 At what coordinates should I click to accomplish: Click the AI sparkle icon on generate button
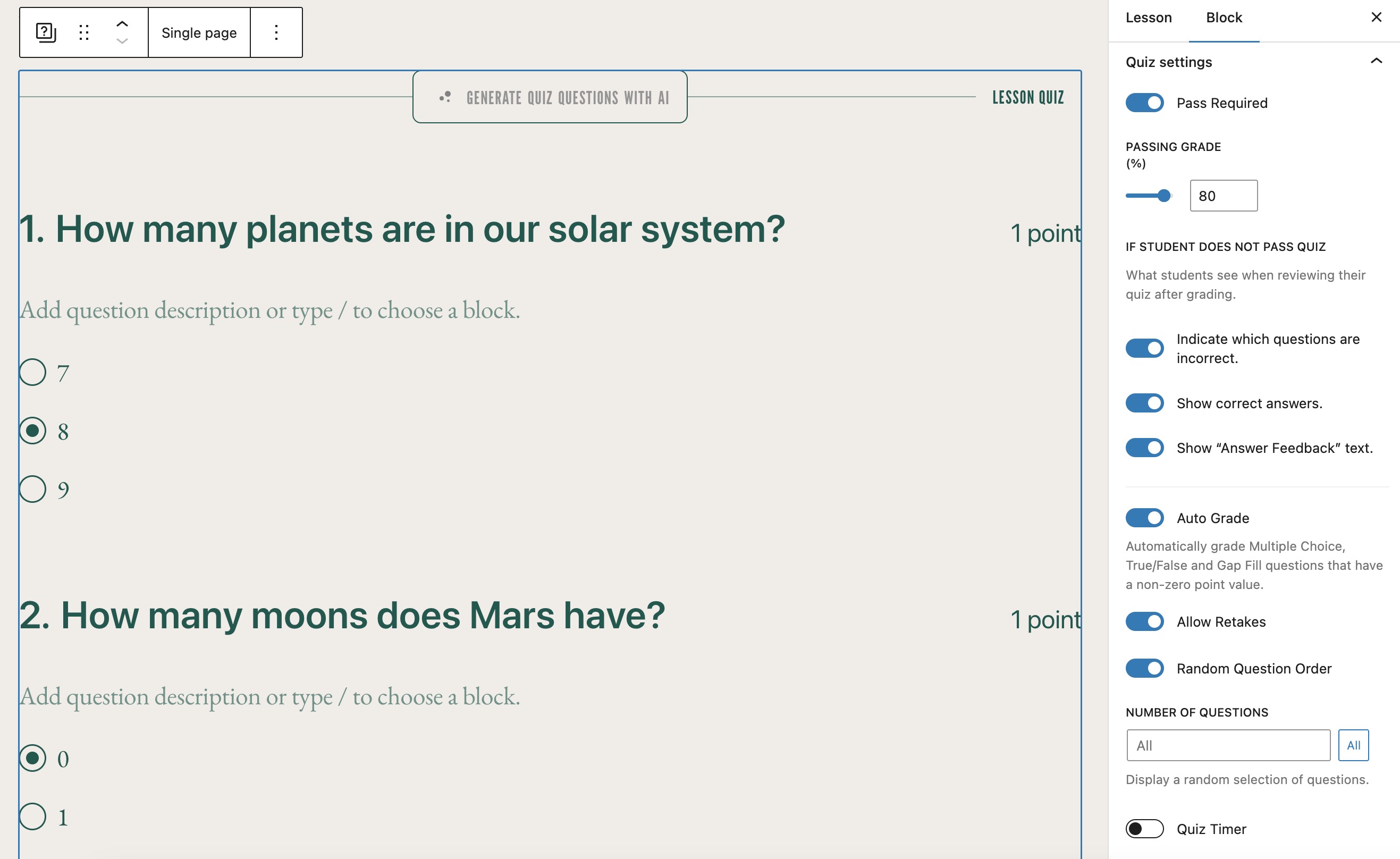pos(445,97)
